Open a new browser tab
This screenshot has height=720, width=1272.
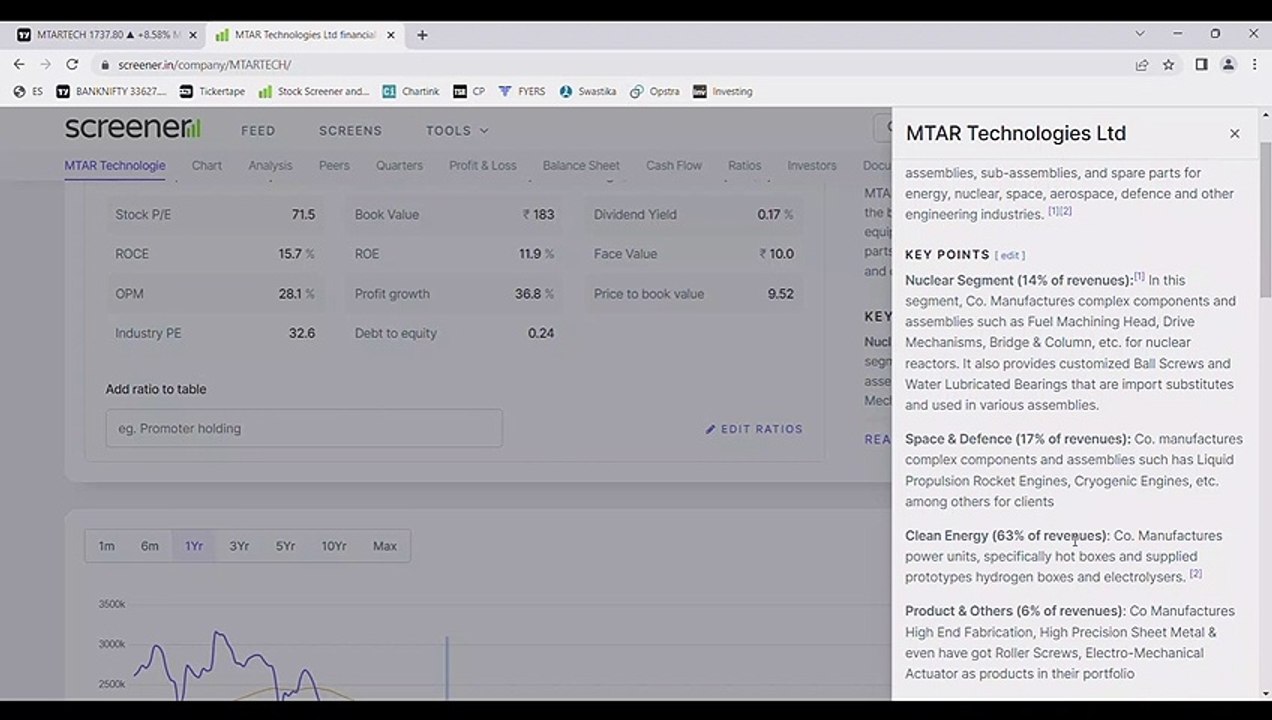(x=422, y=35)
